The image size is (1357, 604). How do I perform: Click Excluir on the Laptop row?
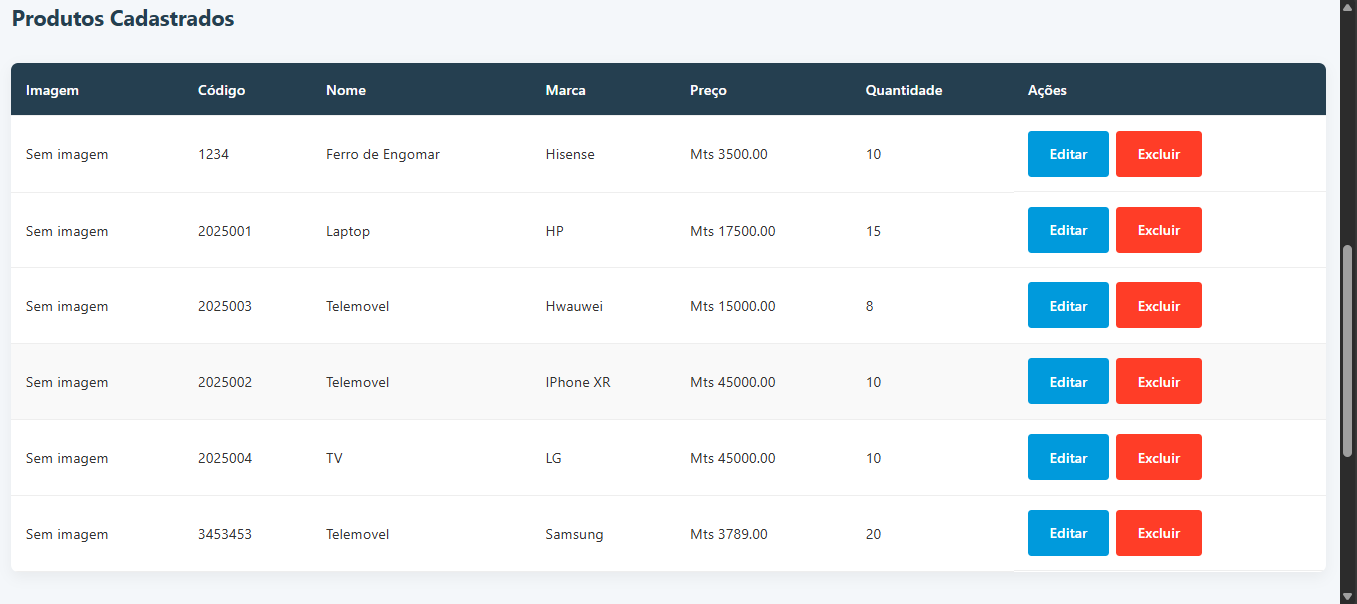pyautogui.click(x=1158, y=230)
